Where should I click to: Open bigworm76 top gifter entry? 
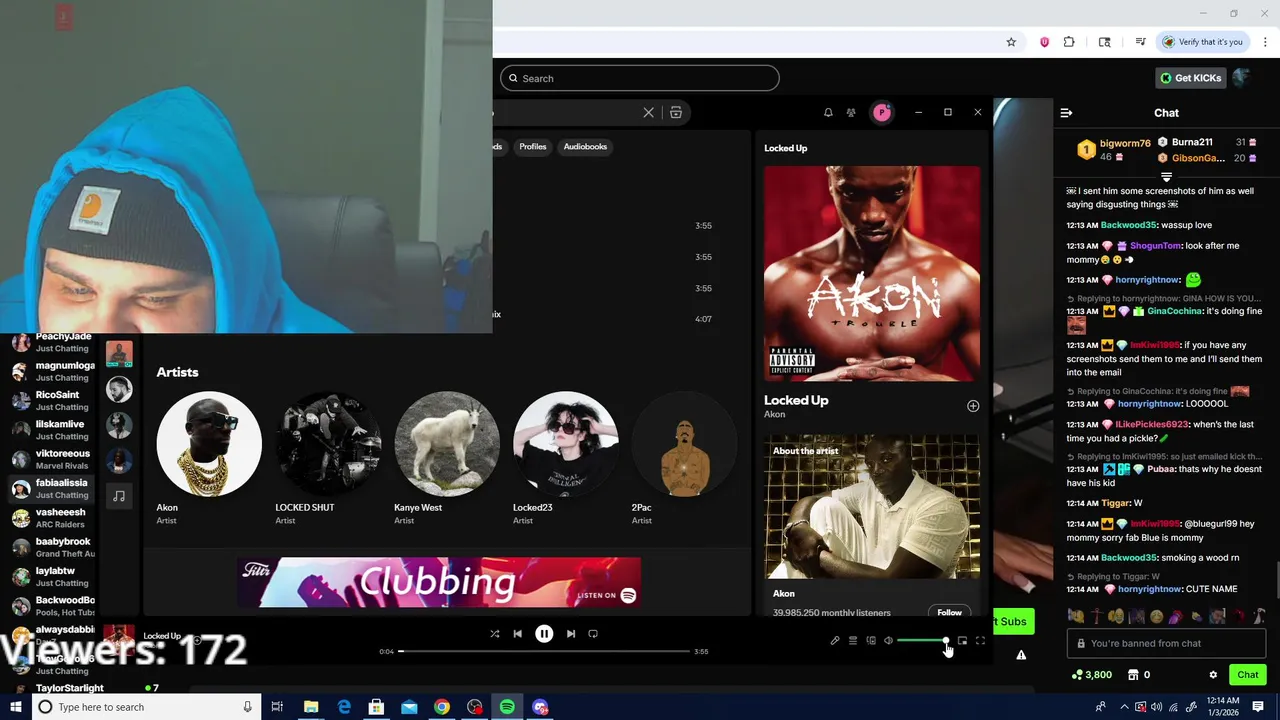[x=1113, y=150]
